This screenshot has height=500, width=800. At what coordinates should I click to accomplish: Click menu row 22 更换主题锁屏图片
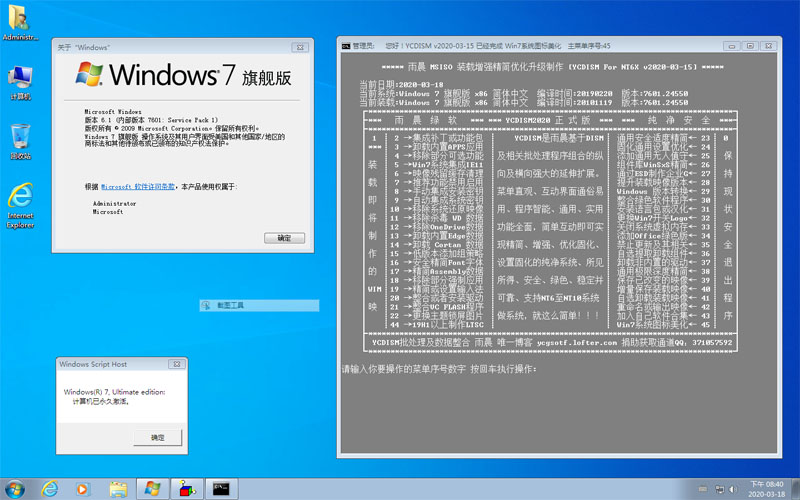437,316
